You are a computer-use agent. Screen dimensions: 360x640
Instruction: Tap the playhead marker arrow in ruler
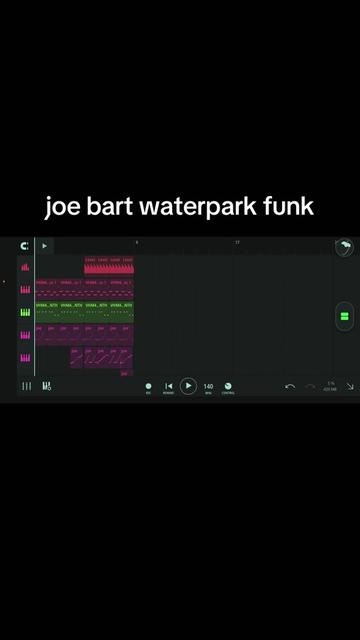44,246
